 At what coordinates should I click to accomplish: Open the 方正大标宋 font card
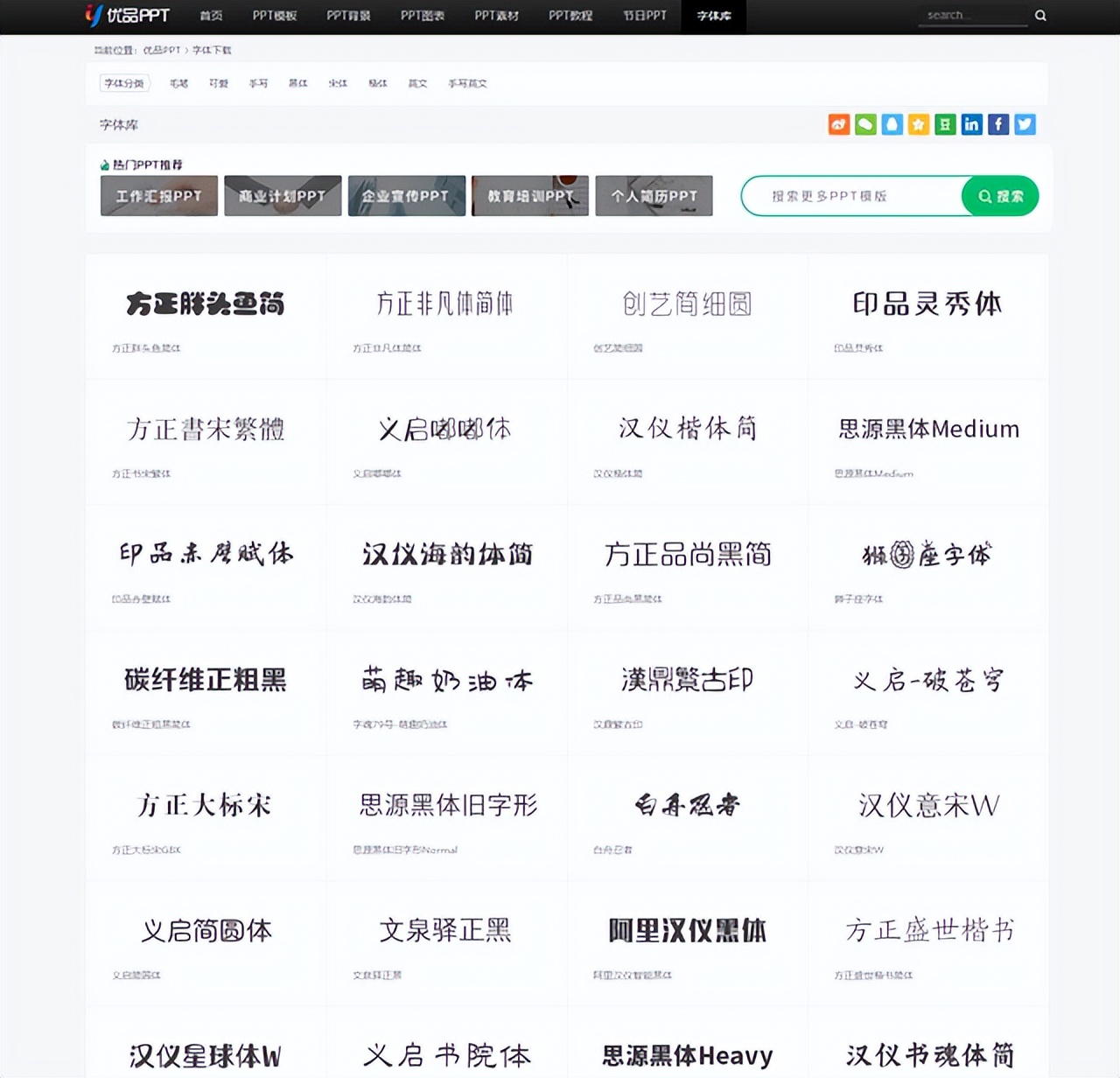pos(206,817)
